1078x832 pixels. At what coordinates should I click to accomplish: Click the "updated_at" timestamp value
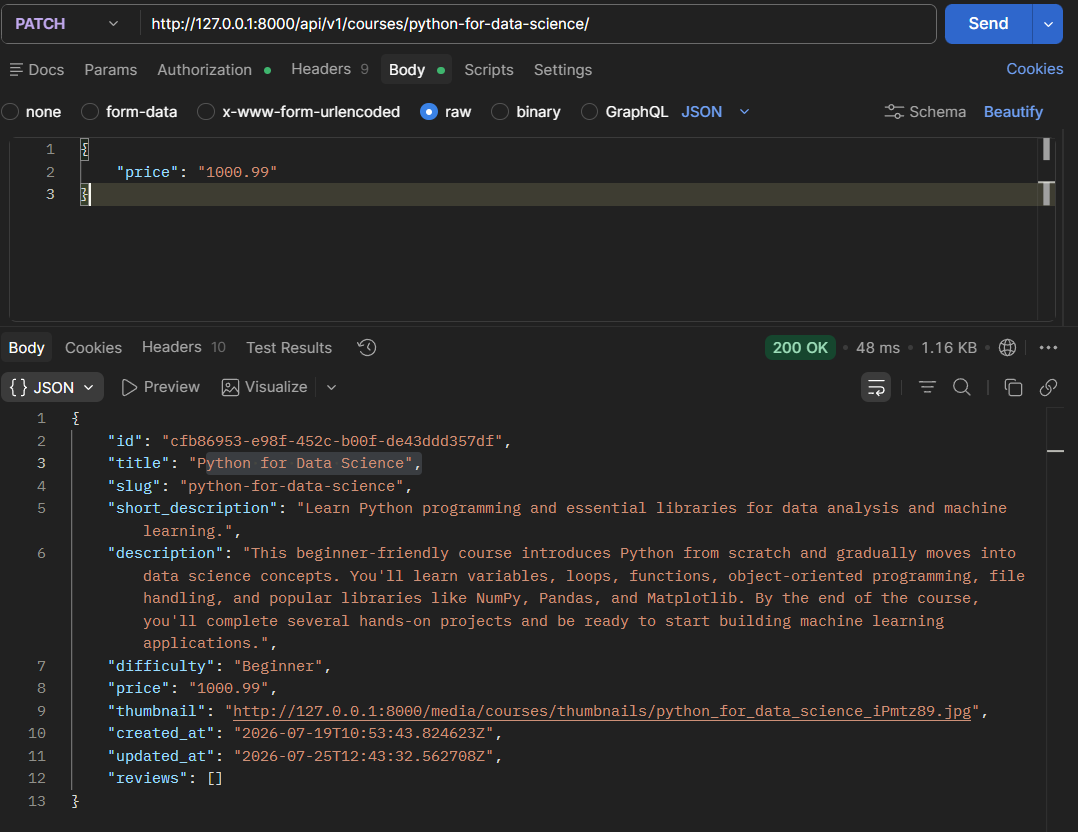pyautogui.click(x=364, y=756)
